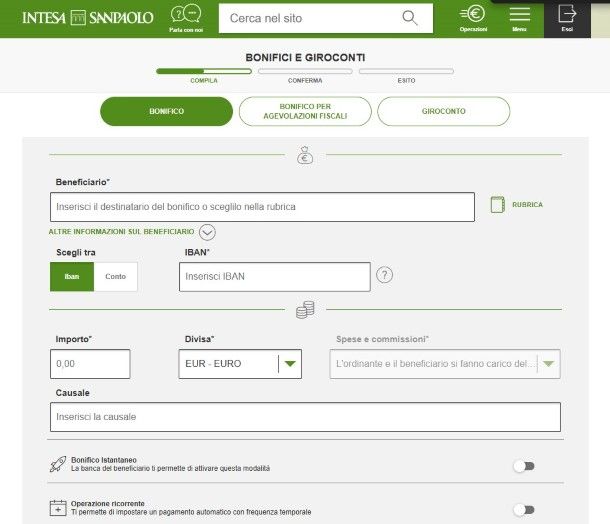Open the Operazioni euro icon
Image resolution: width=610 pixels, height=524 pixels.
473,14
